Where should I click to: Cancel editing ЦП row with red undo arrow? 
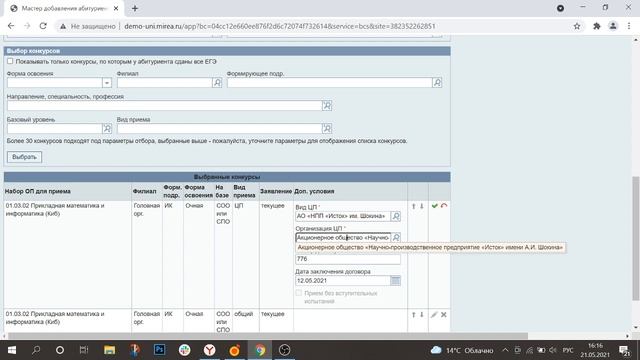[x=444, y=206]
